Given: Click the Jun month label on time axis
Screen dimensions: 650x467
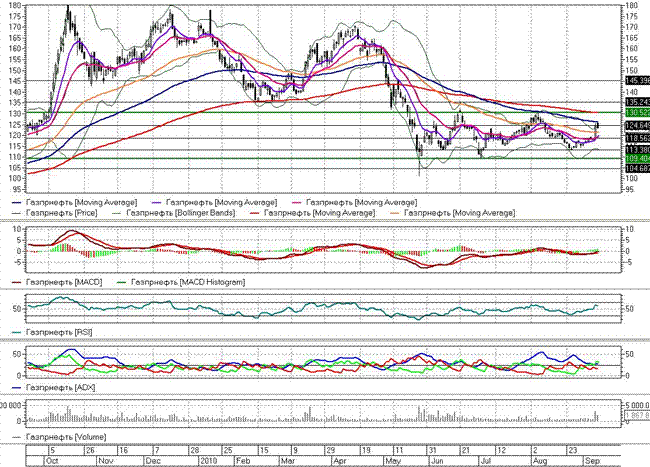Looking at the screenshot, I should point(437,461).
